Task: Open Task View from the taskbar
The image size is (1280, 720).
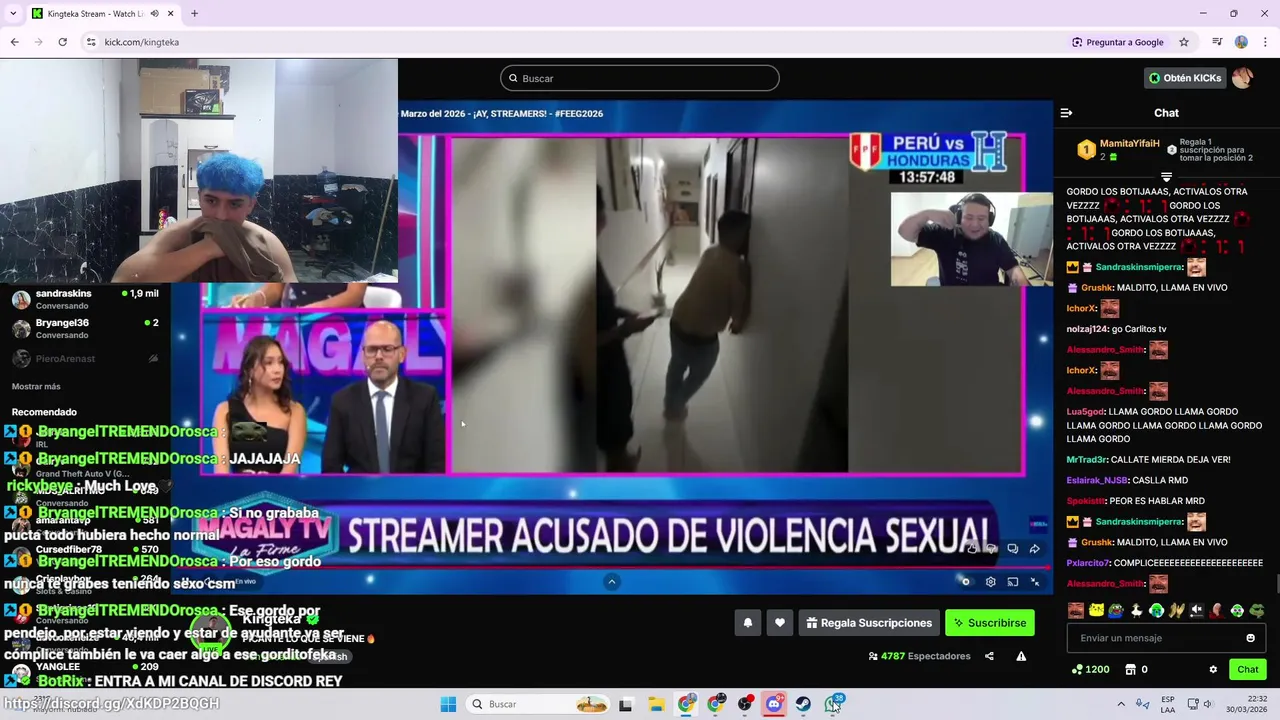Action: click(x=626, y=704)
